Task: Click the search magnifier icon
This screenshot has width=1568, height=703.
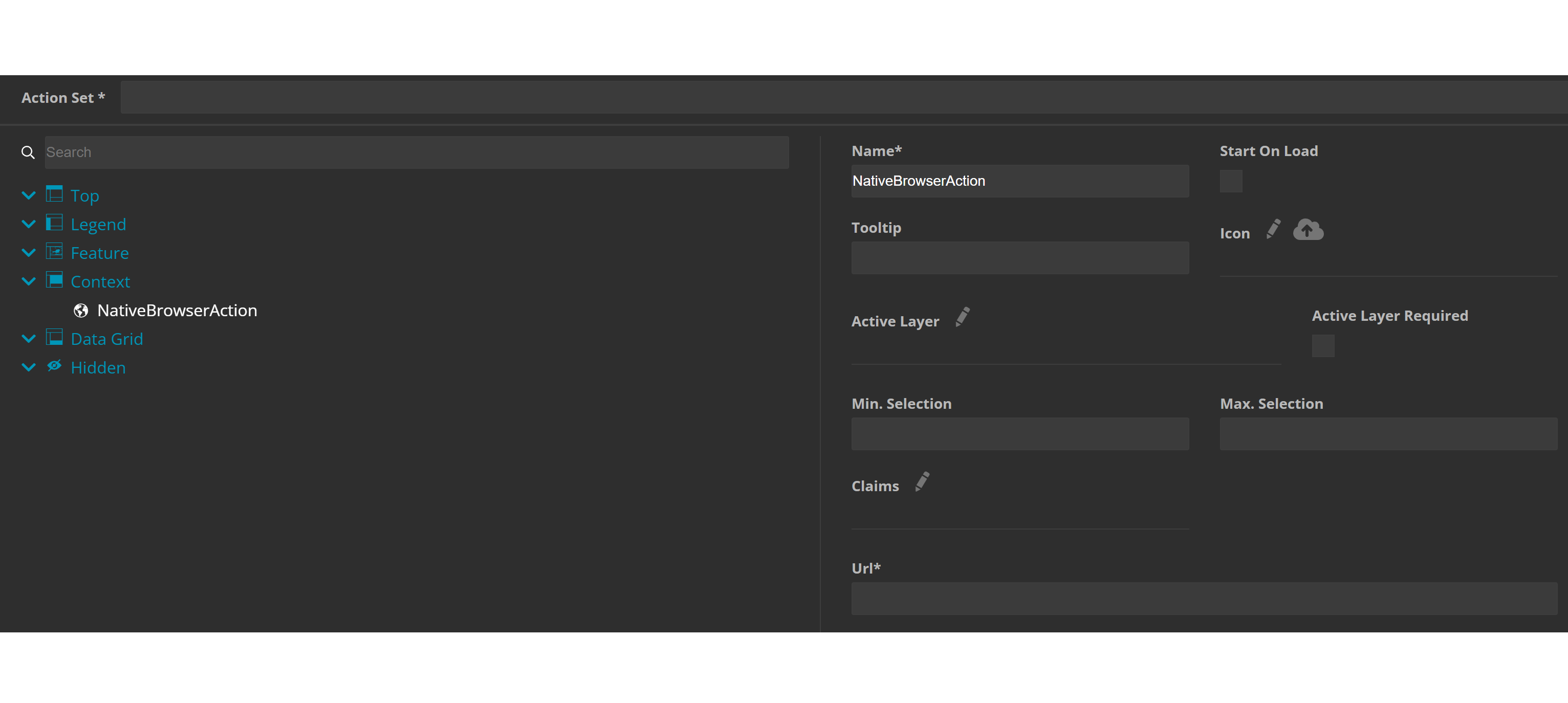Action: [x=28, y=152]
